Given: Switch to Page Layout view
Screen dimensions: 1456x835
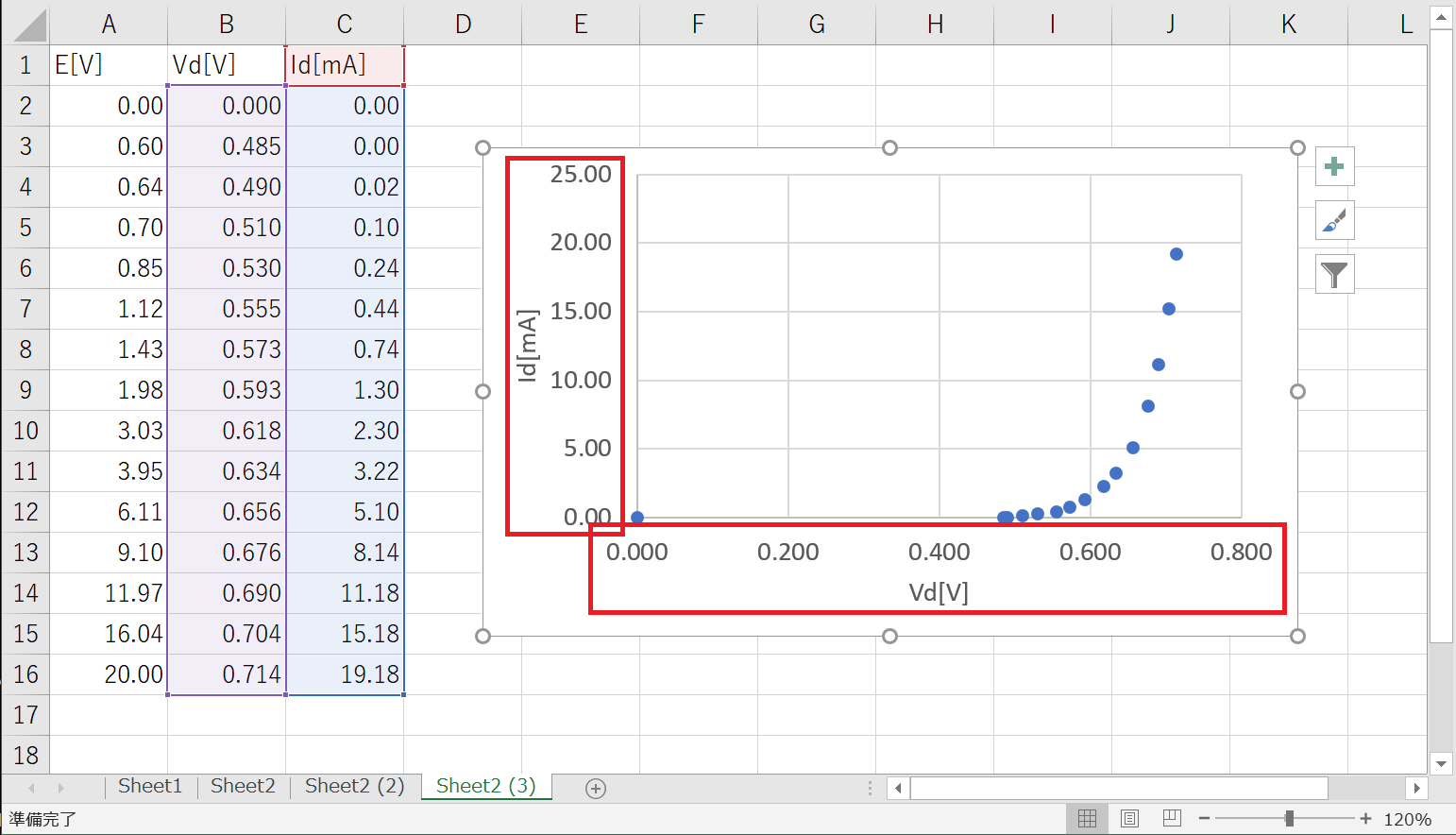Looking at the screenshot, I should 1129,819.
